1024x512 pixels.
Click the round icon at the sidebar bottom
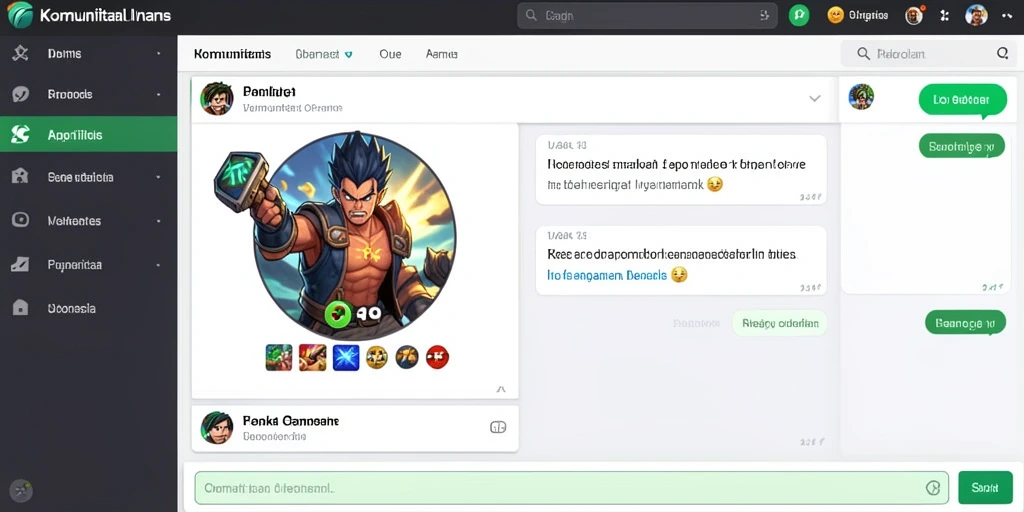[x=21, y=490]
